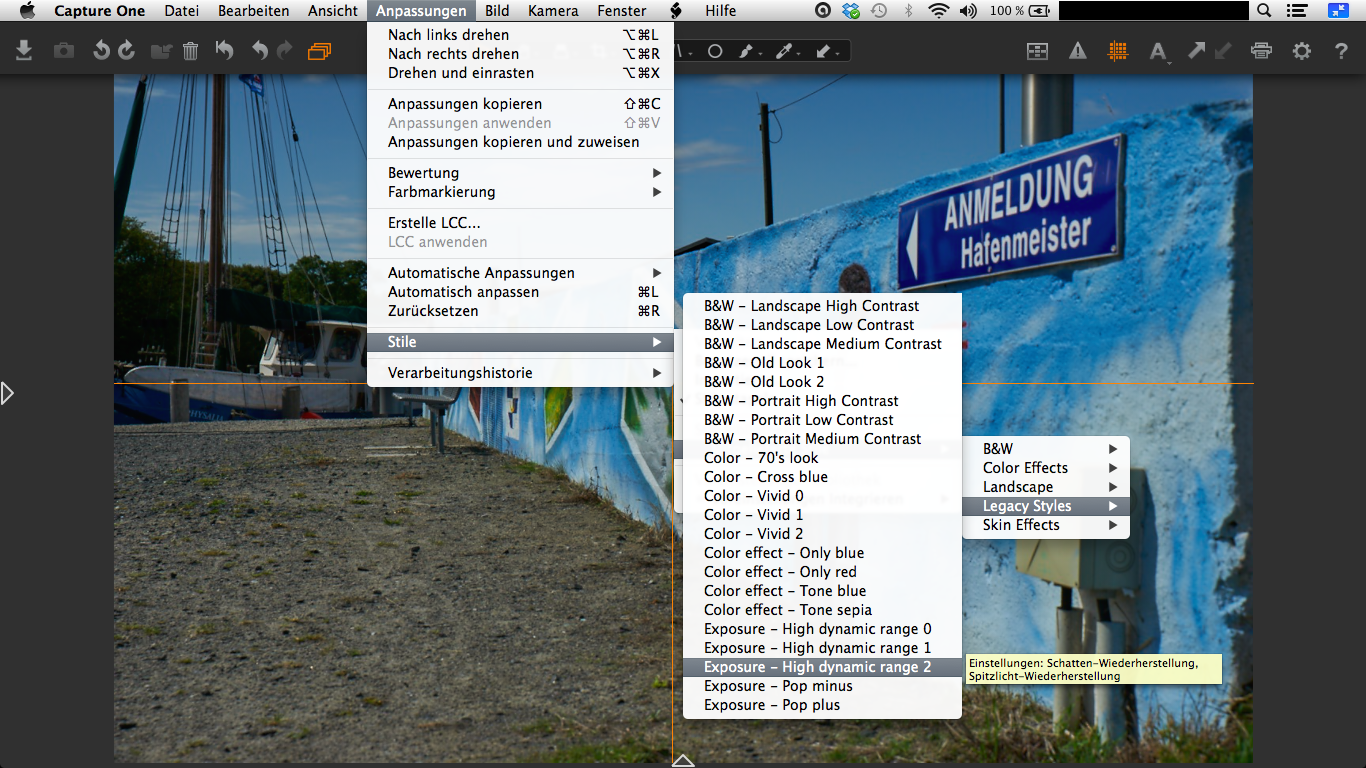Open the Kamera menu
Screen dimensions: 1366x768
tap(553, 11)
